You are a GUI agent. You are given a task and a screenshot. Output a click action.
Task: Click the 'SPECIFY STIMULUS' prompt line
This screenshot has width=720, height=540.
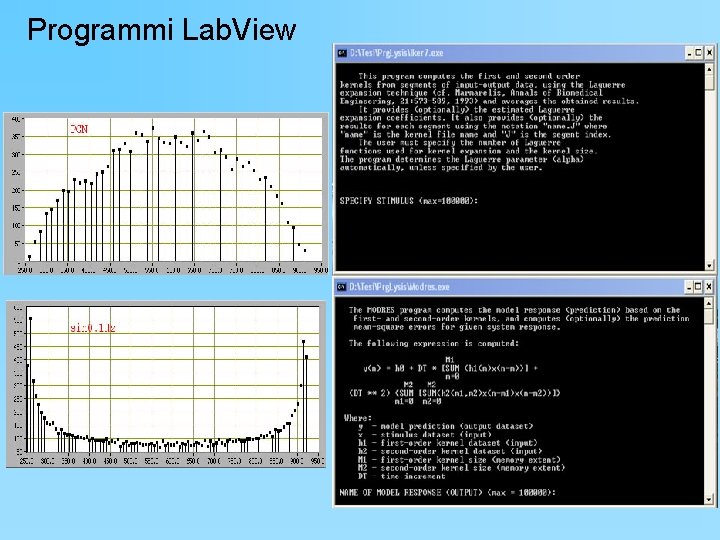click(409, 201)
